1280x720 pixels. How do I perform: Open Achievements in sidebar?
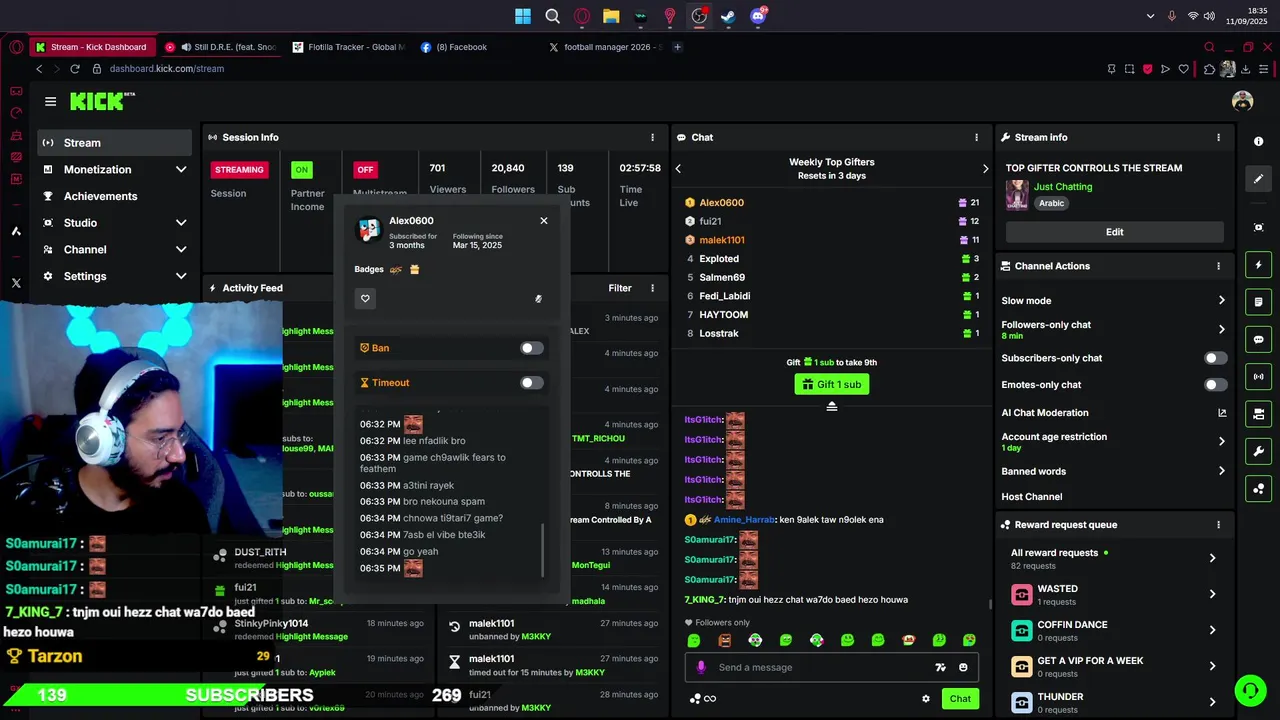pyautogui.click(x=115, y=196)
